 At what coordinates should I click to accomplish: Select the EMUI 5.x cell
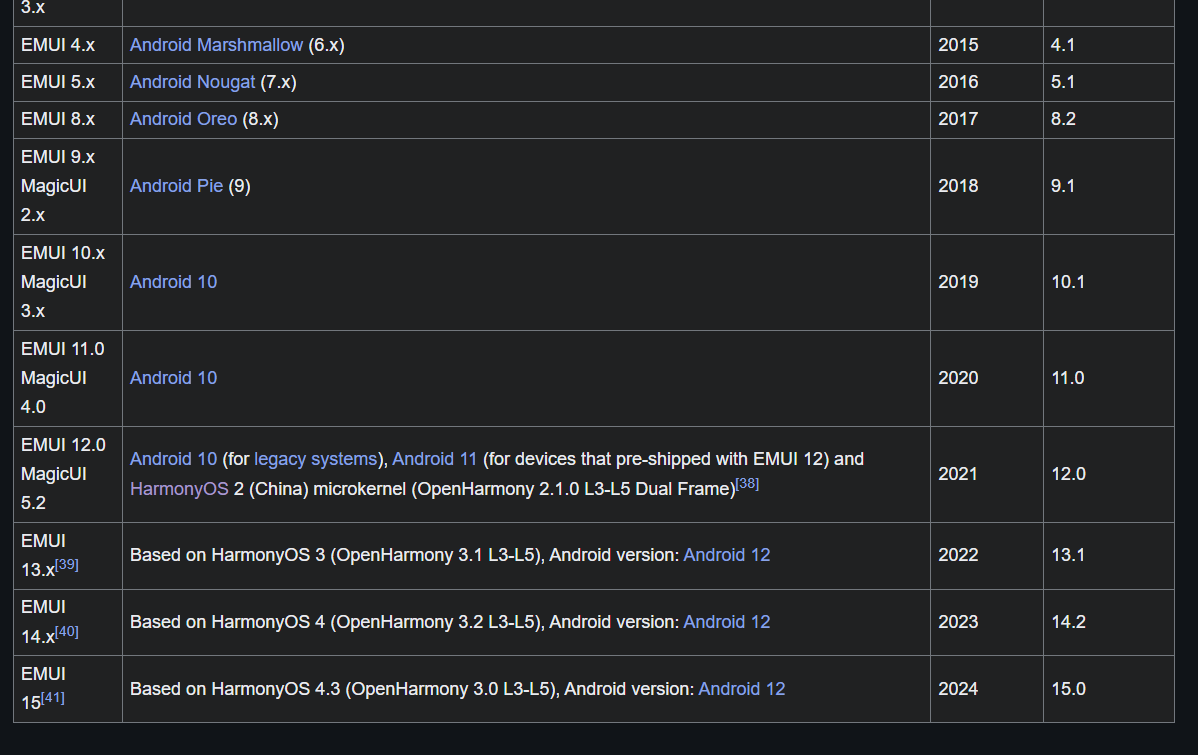pos(68,83)
